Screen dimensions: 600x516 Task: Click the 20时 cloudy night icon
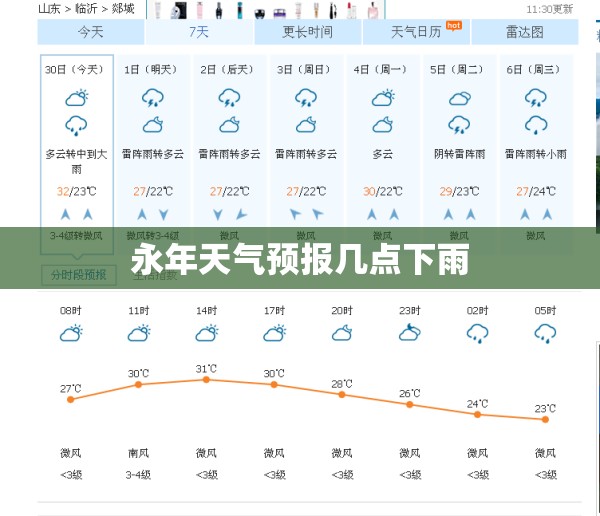[342, 333]
